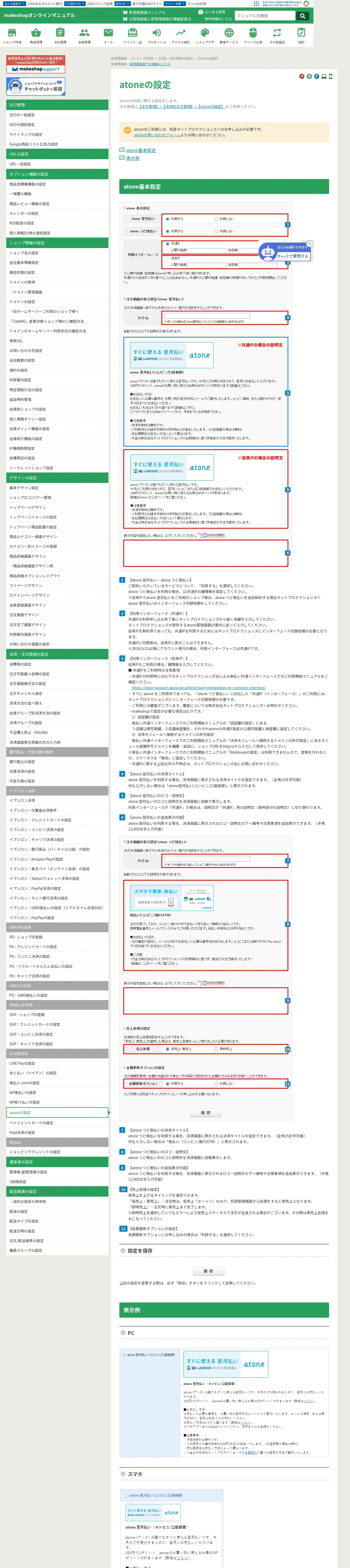Viewport: 350px width, 1568px height.
Task: Jump to 表示例 anchor link
Action: [133, 158]
